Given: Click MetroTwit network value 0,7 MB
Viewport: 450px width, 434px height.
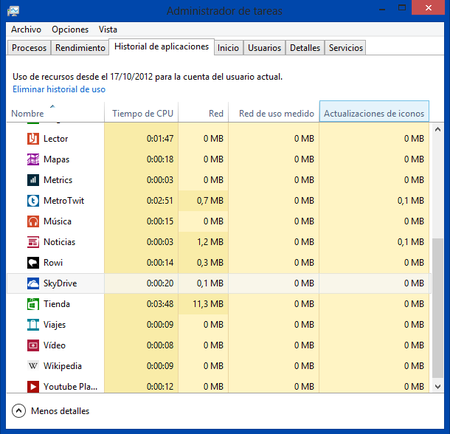Looking at the screenshot, I should tap(210, 201).
